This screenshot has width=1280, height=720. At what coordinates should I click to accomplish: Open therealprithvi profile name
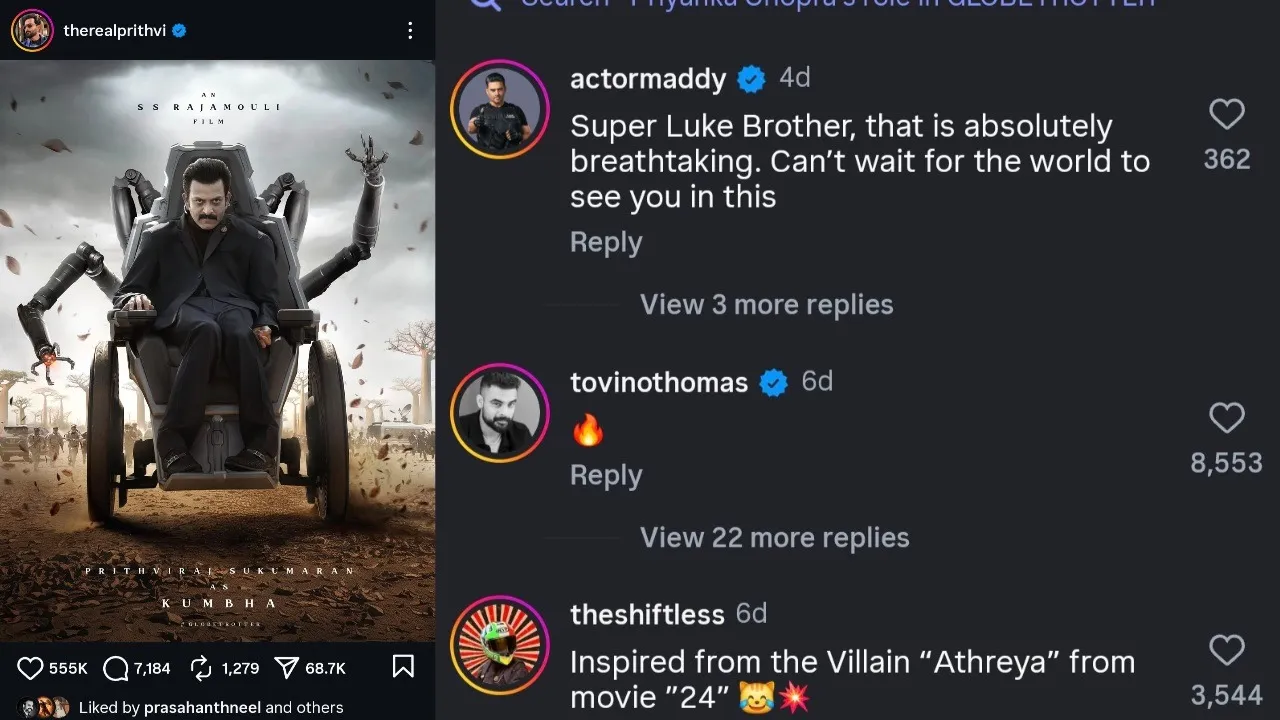pos(116,31)
